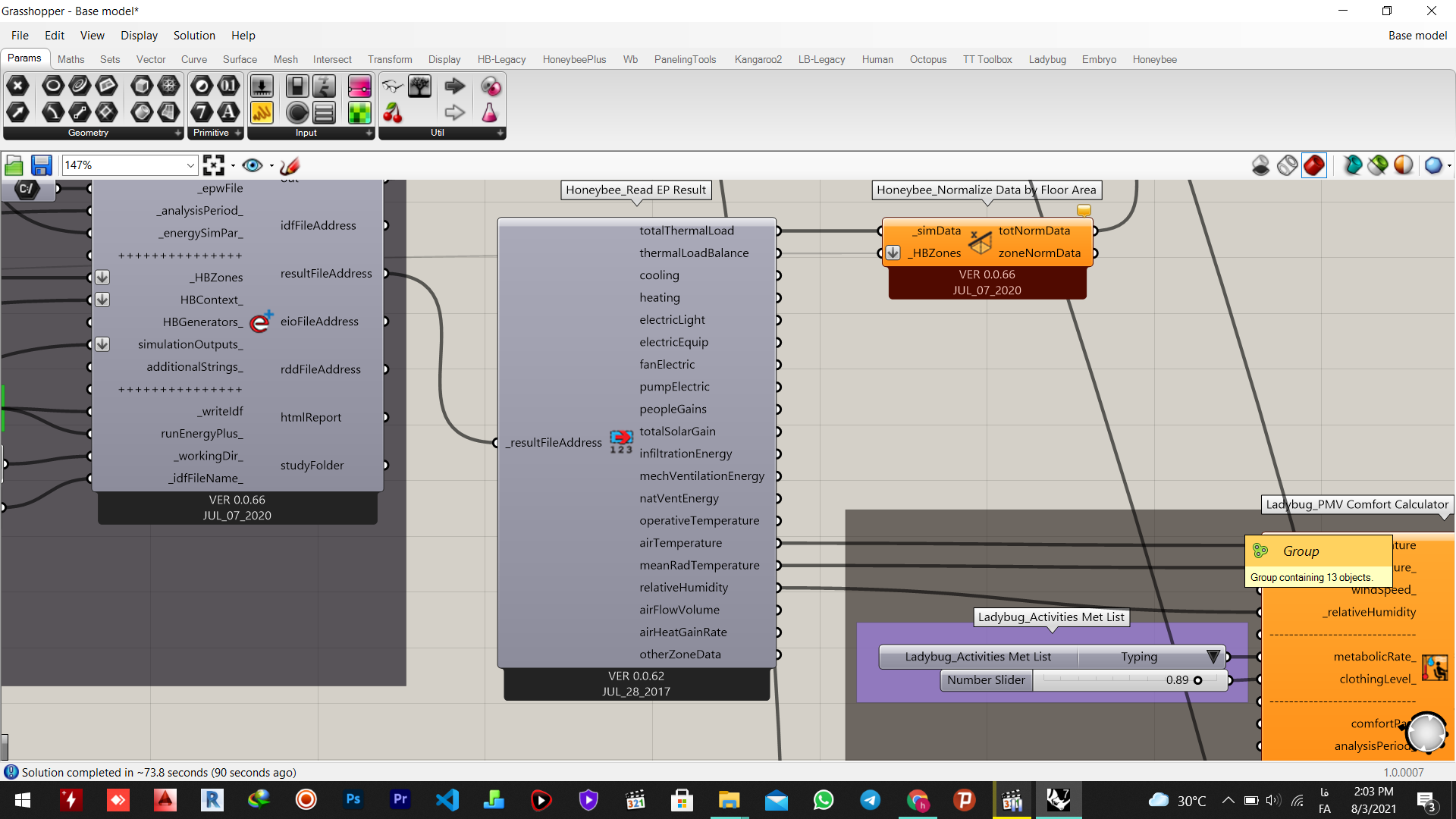
Task: Click the Group tooltip title
Action: click(x=1301, y=551)
